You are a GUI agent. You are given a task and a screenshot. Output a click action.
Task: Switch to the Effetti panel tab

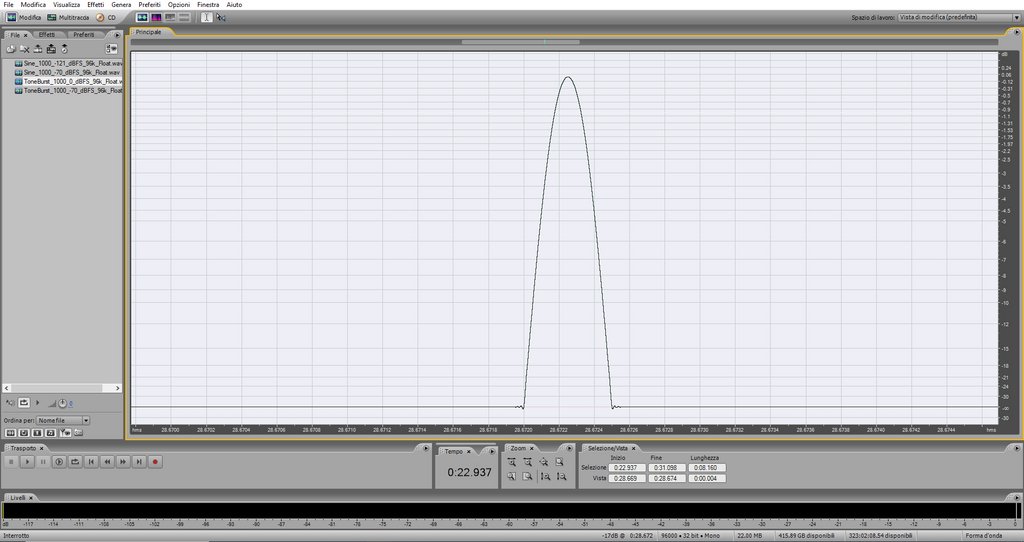pyautogui.click(x=46, y=35)
